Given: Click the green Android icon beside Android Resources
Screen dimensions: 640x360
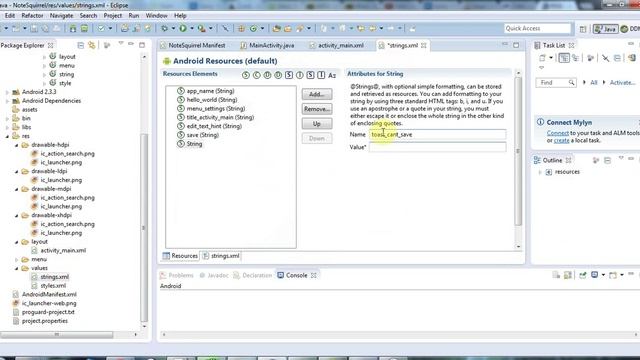Looking at the screenshot, I should 167,61.
